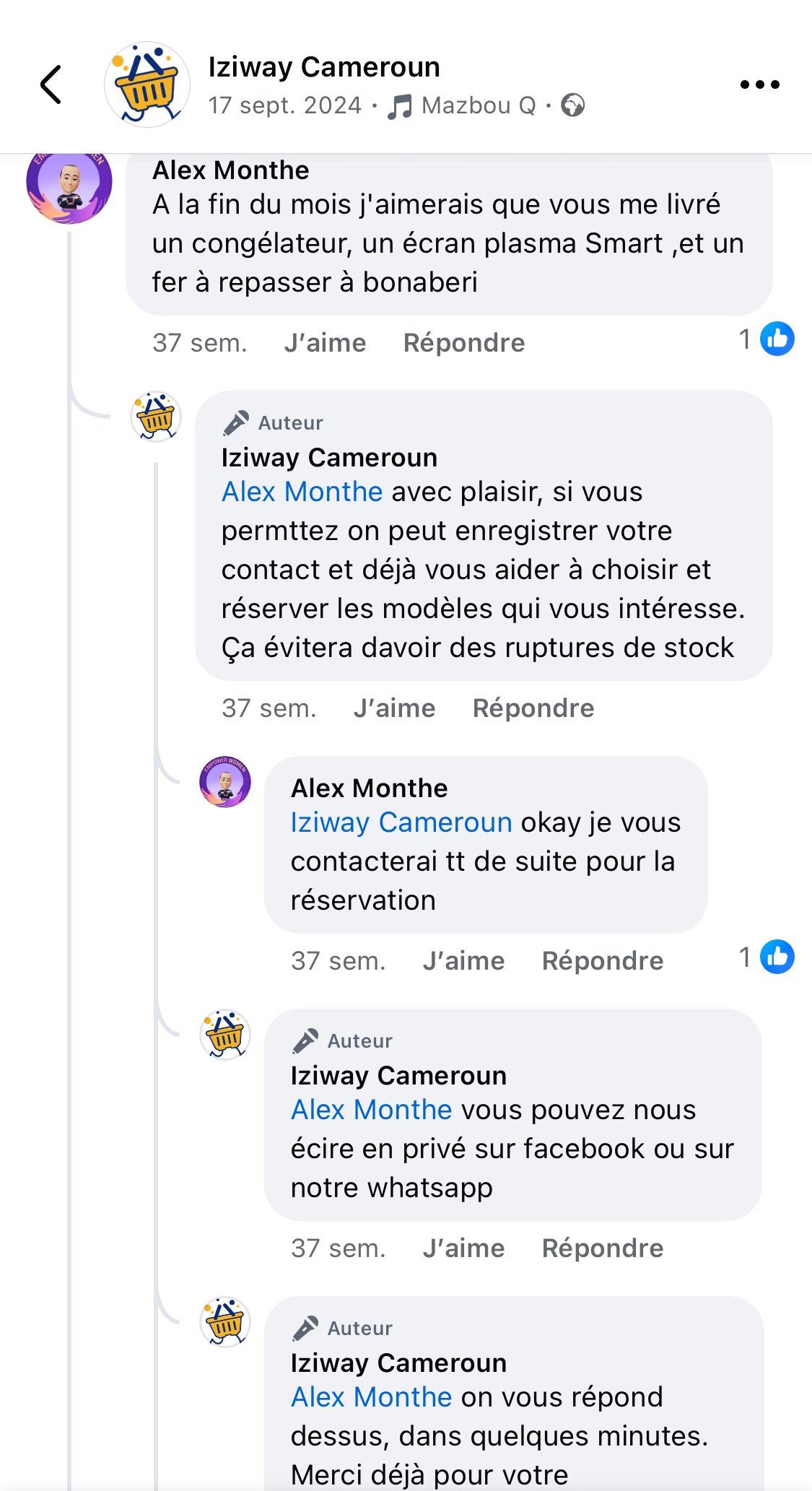This screenshot has width=812, height=1491.
Task: Toggle J'aime on the 'écire en privé' reply
Action: pos(463,1248)
